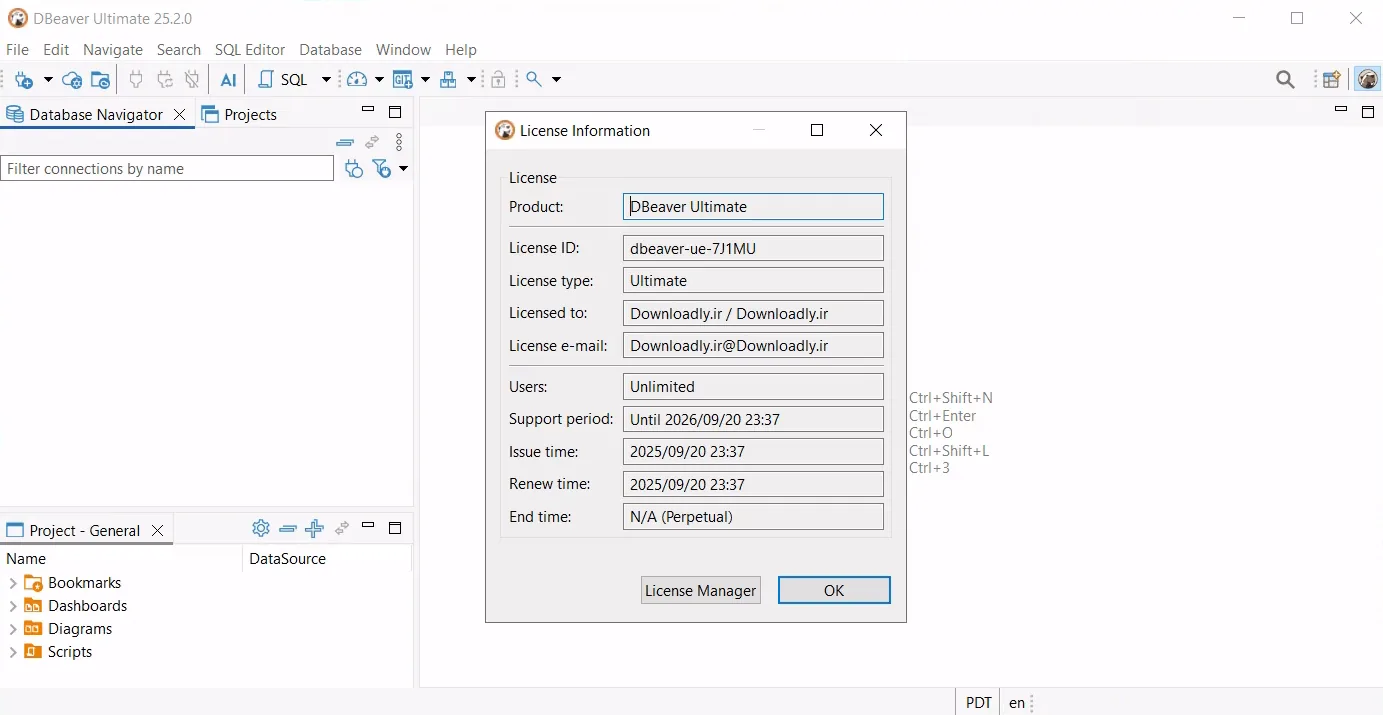1383x715 pixels.
Task: Click the stacked blocks icon in toolbar
Action: tap(449, 80)
